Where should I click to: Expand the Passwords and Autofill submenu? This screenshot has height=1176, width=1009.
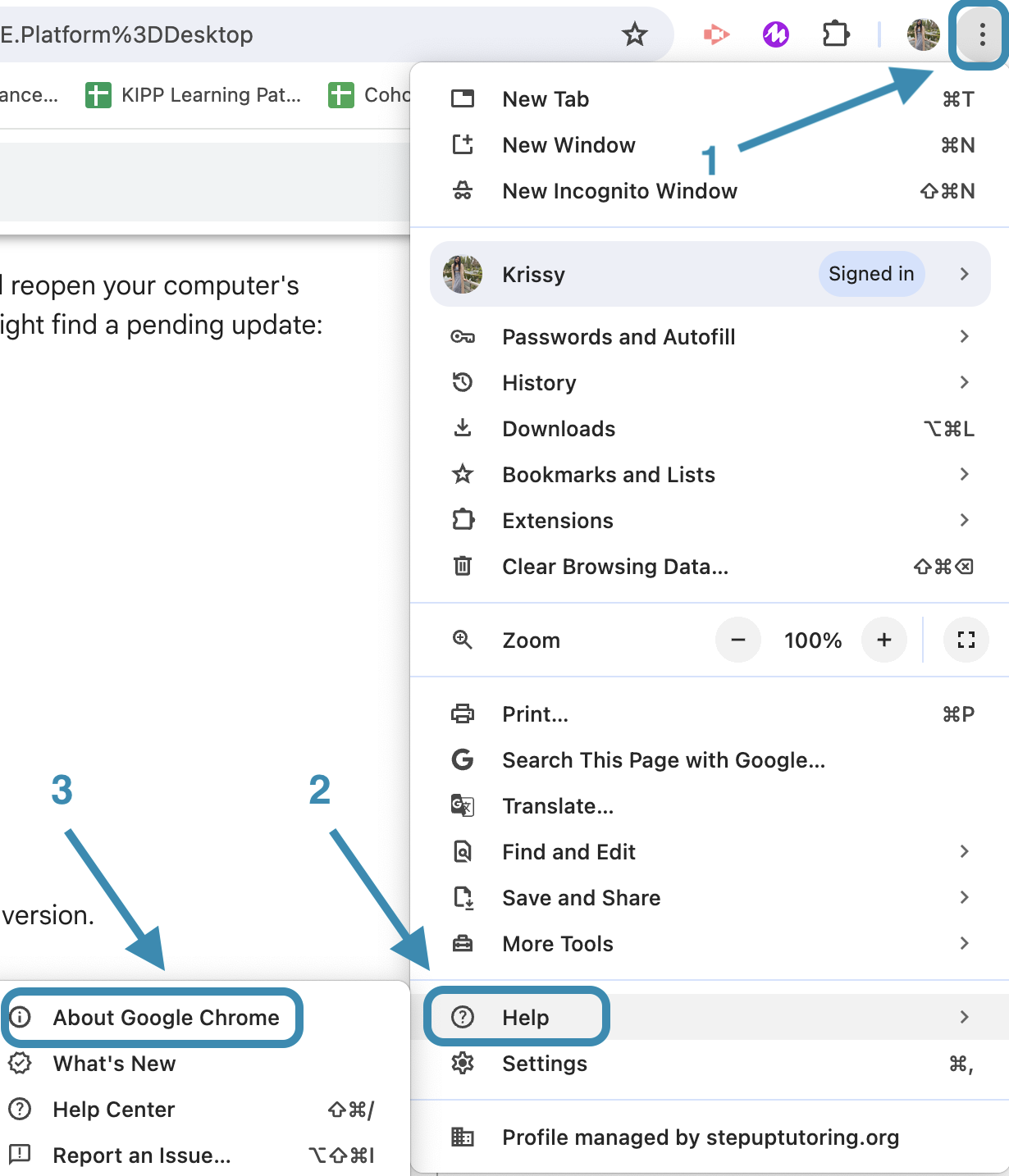click(619, 337)
